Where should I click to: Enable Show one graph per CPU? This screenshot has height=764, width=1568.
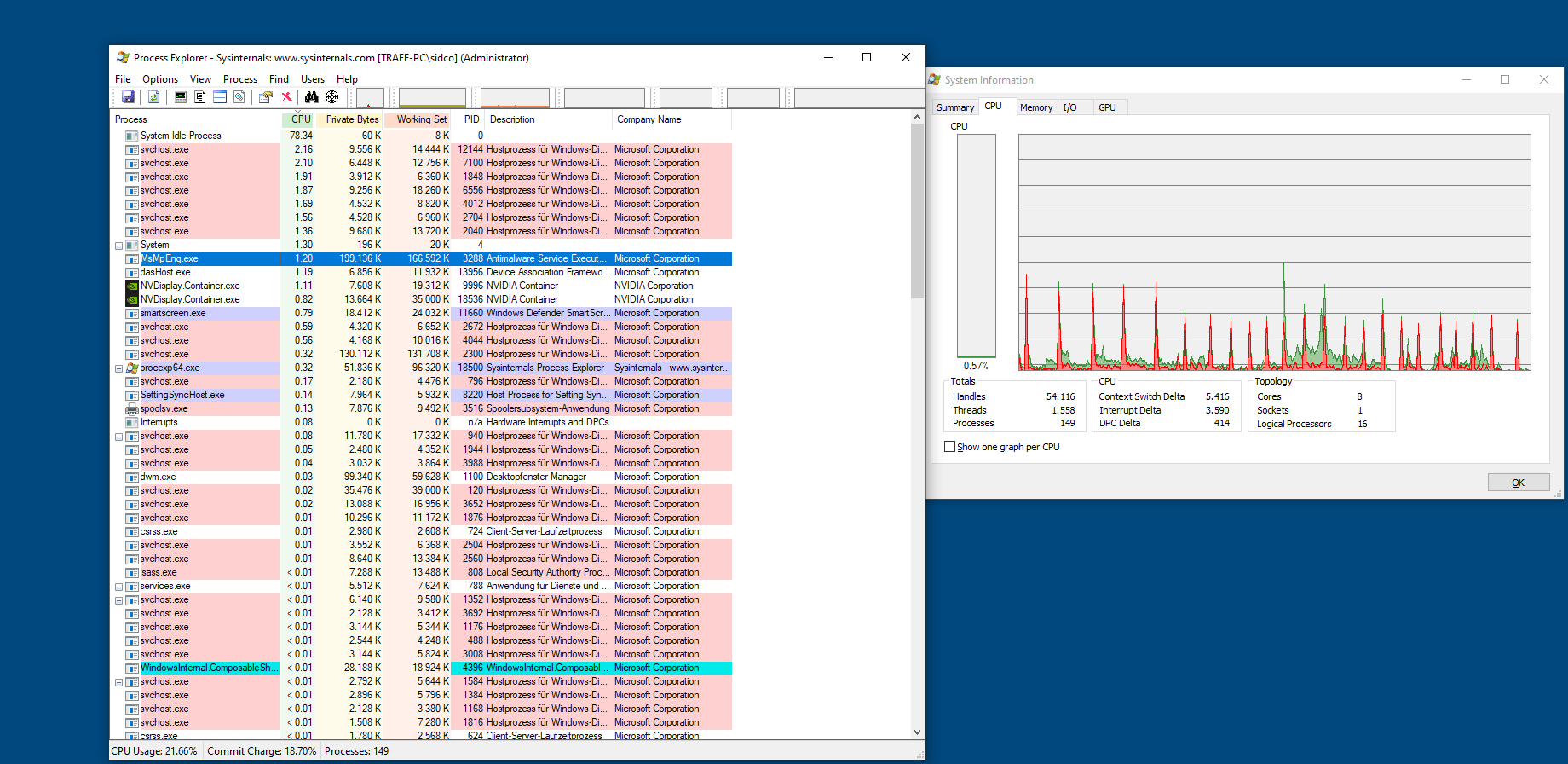pos(949,447)
